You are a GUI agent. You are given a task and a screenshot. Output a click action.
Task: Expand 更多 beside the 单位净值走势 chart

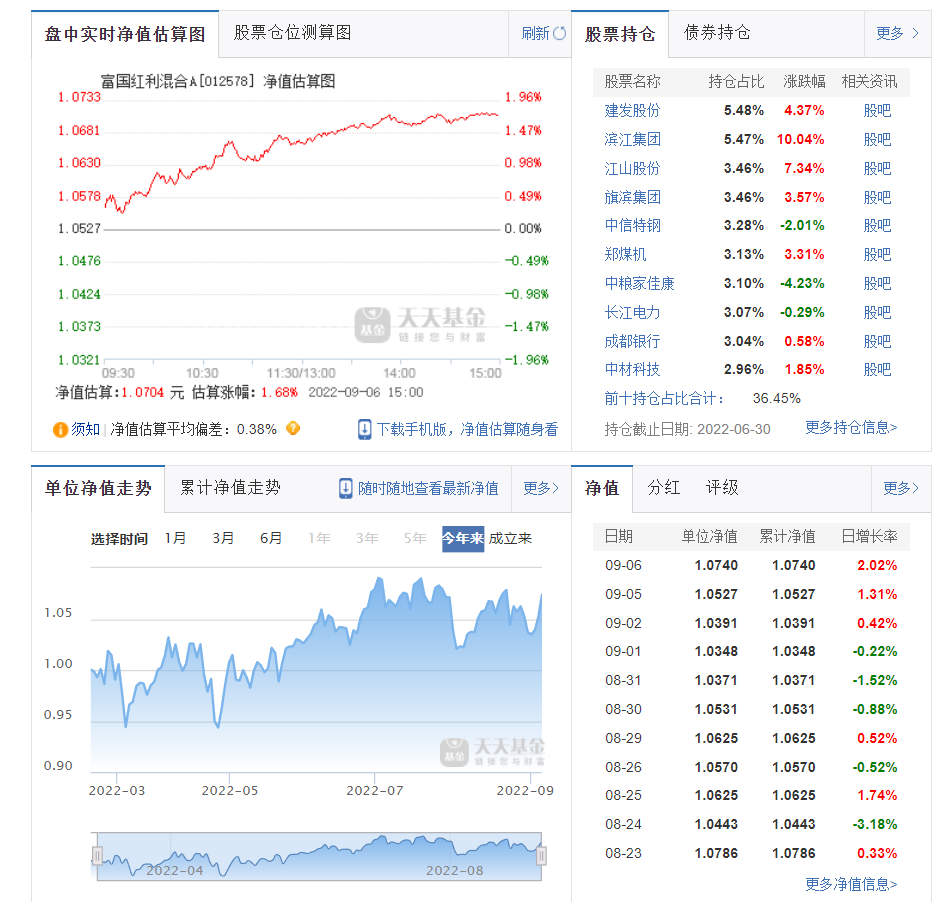click(541, 488)
